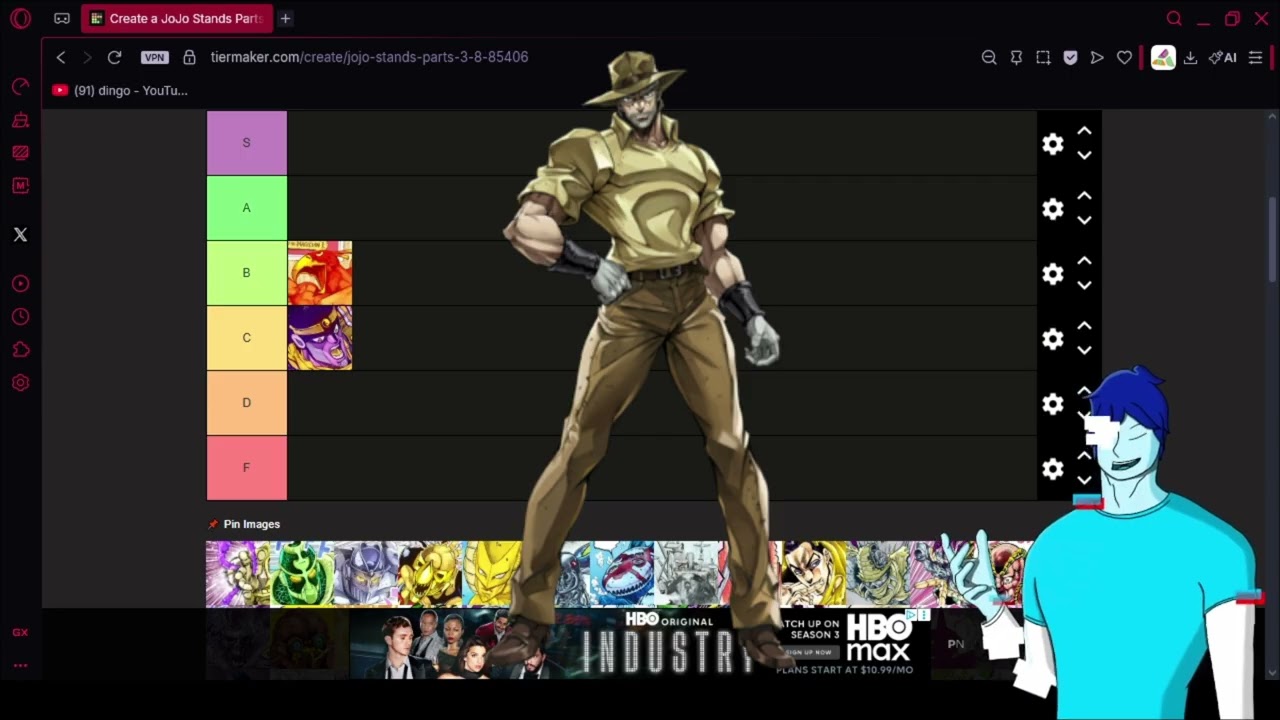The height and width of the screenshot is (720, 1280).
Task: Take a snapshot with dashed-square icon
Action: [x=1043, y=57]
